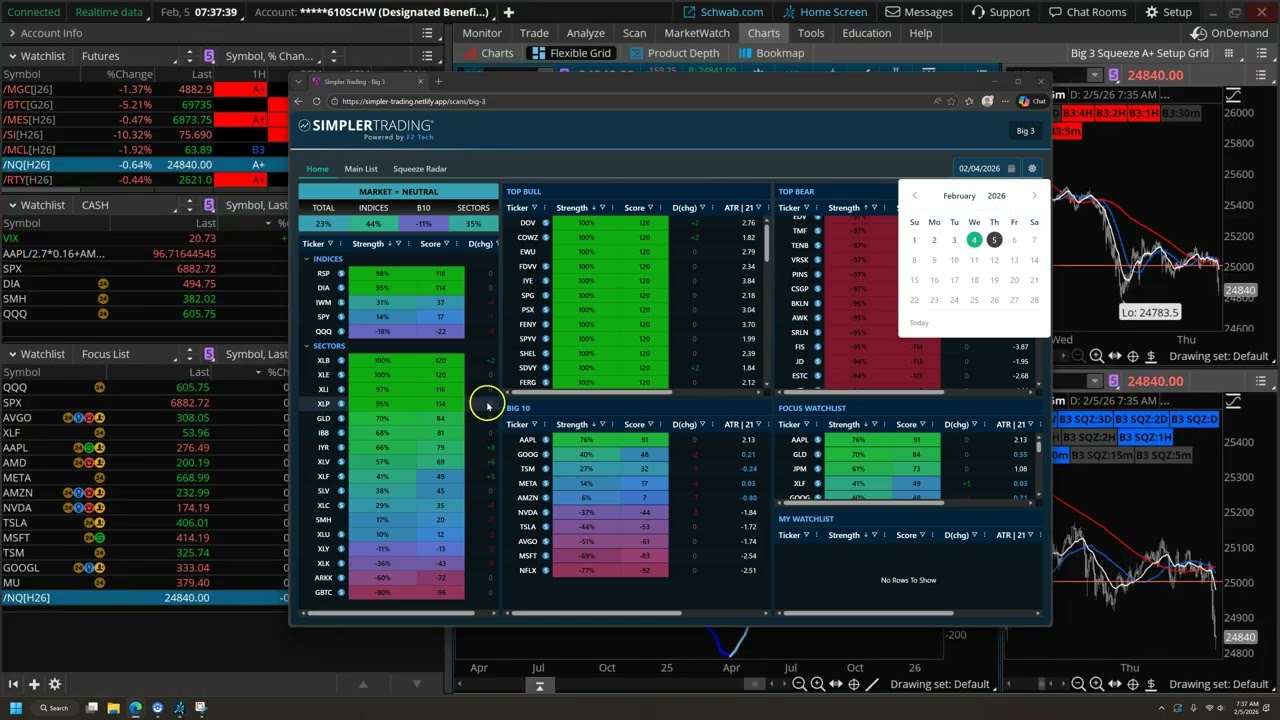Screen dimensions: 1280x720
Task: Click the grid layout icon beside Big 3 Squeeze
Action: pyautogui.click(x=1227, y=53)
